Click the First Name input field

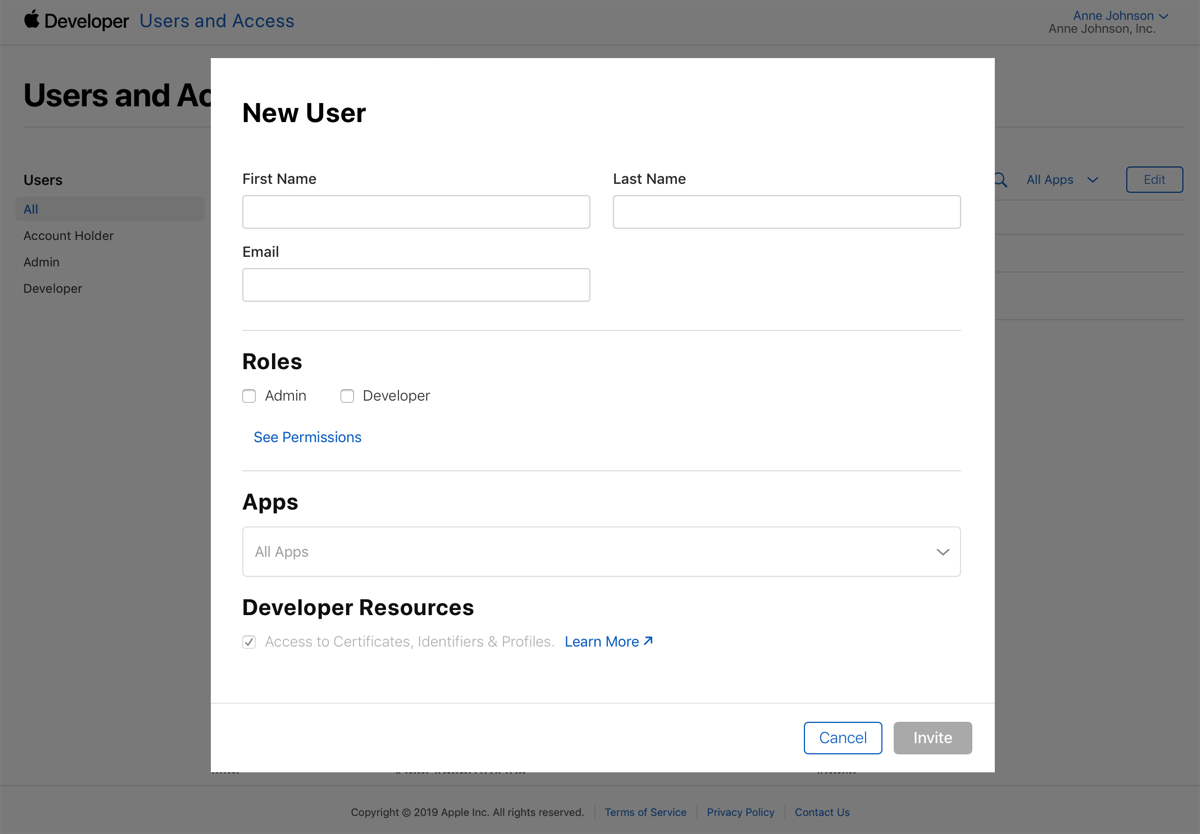[x=416, y=212]
